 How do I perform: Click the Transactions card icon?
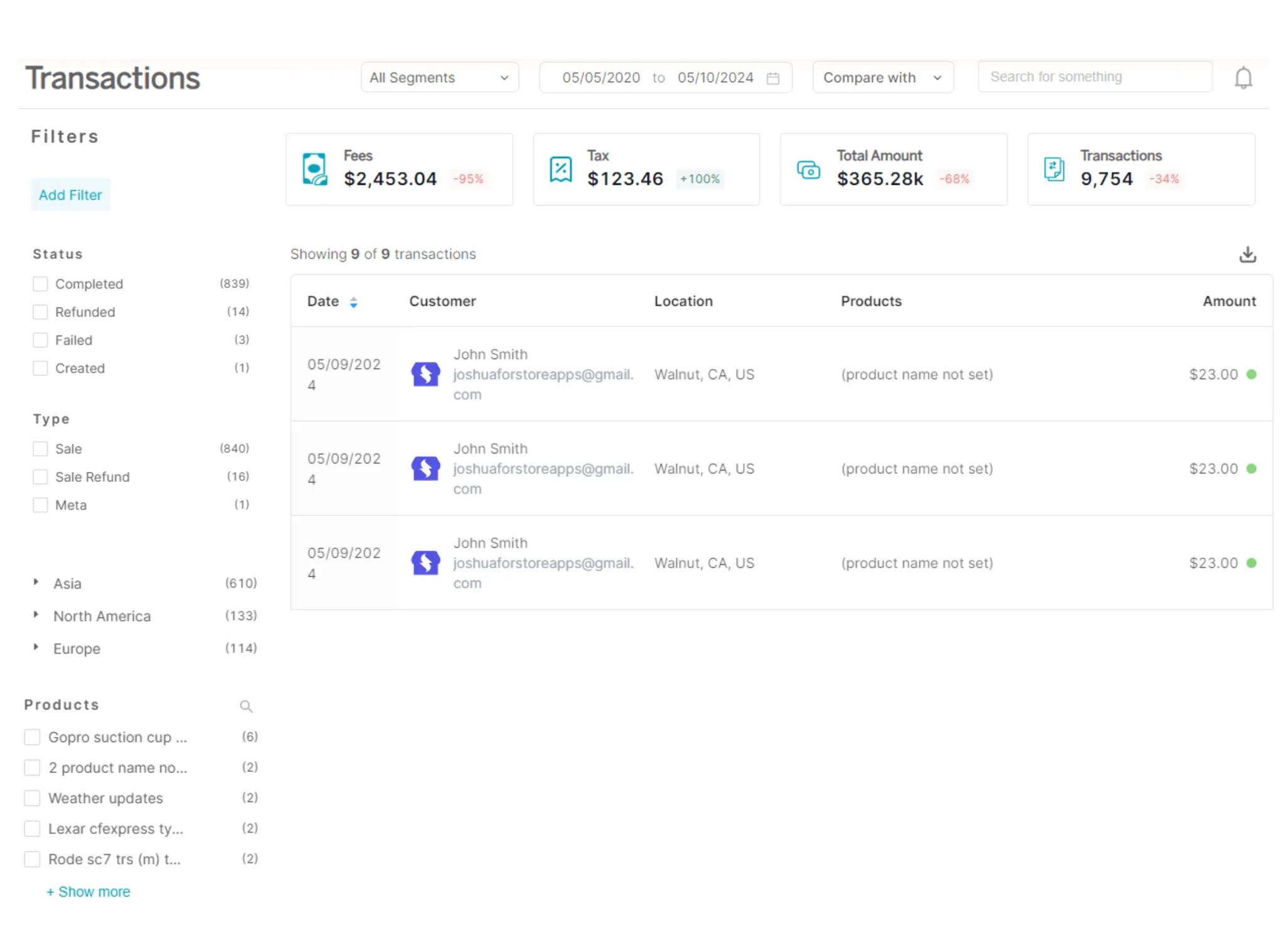coord(1054,169)
